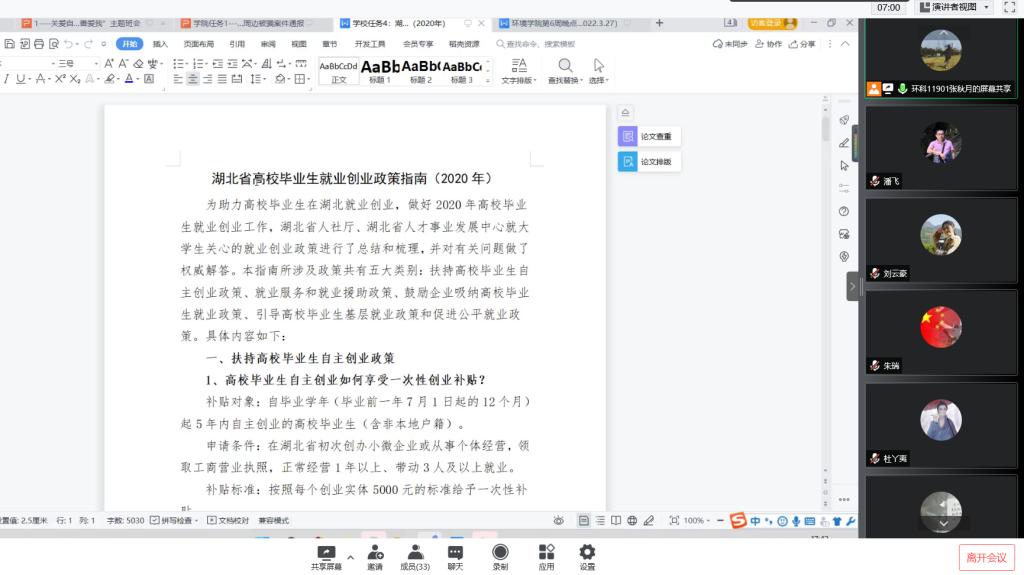The width and height of the screenshot is (1024, 575).
Task: Open meeting 设置 settings gear
Action: 587,552
